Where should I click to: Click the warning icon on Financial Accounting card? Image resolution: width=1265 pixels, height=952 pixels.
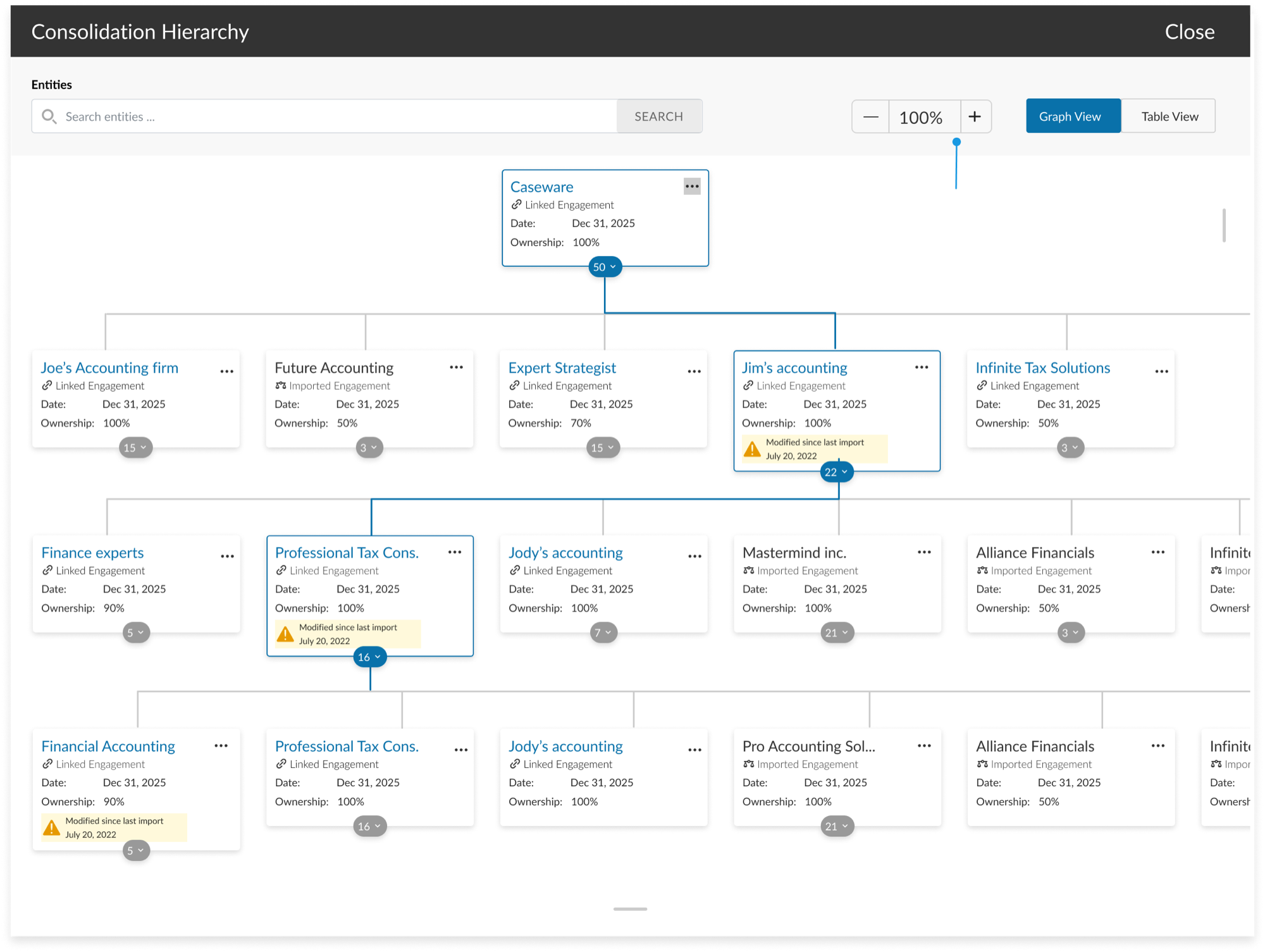coord(51,827)
